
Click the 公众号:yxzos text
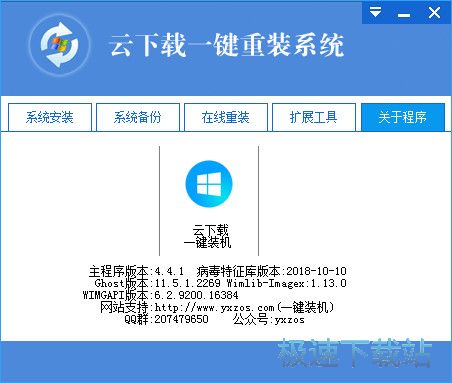click(269, 319)
